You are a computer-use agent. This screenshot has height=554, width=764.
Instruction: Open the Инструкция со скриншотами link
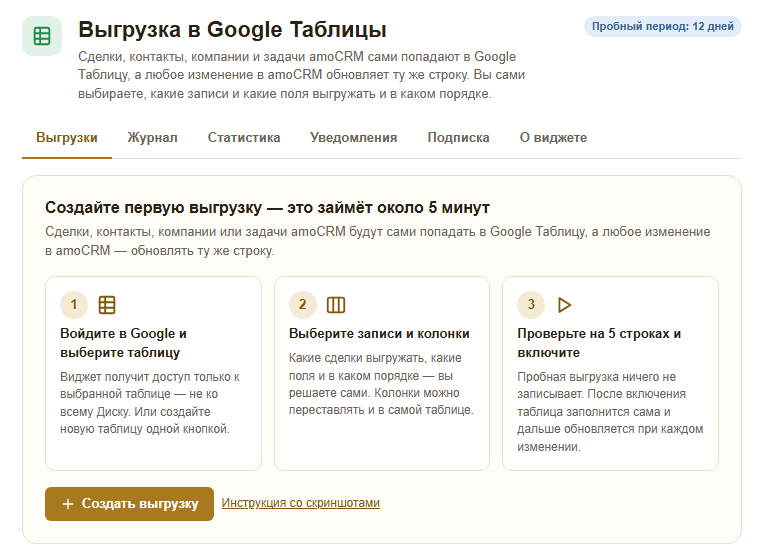point(301,503)
